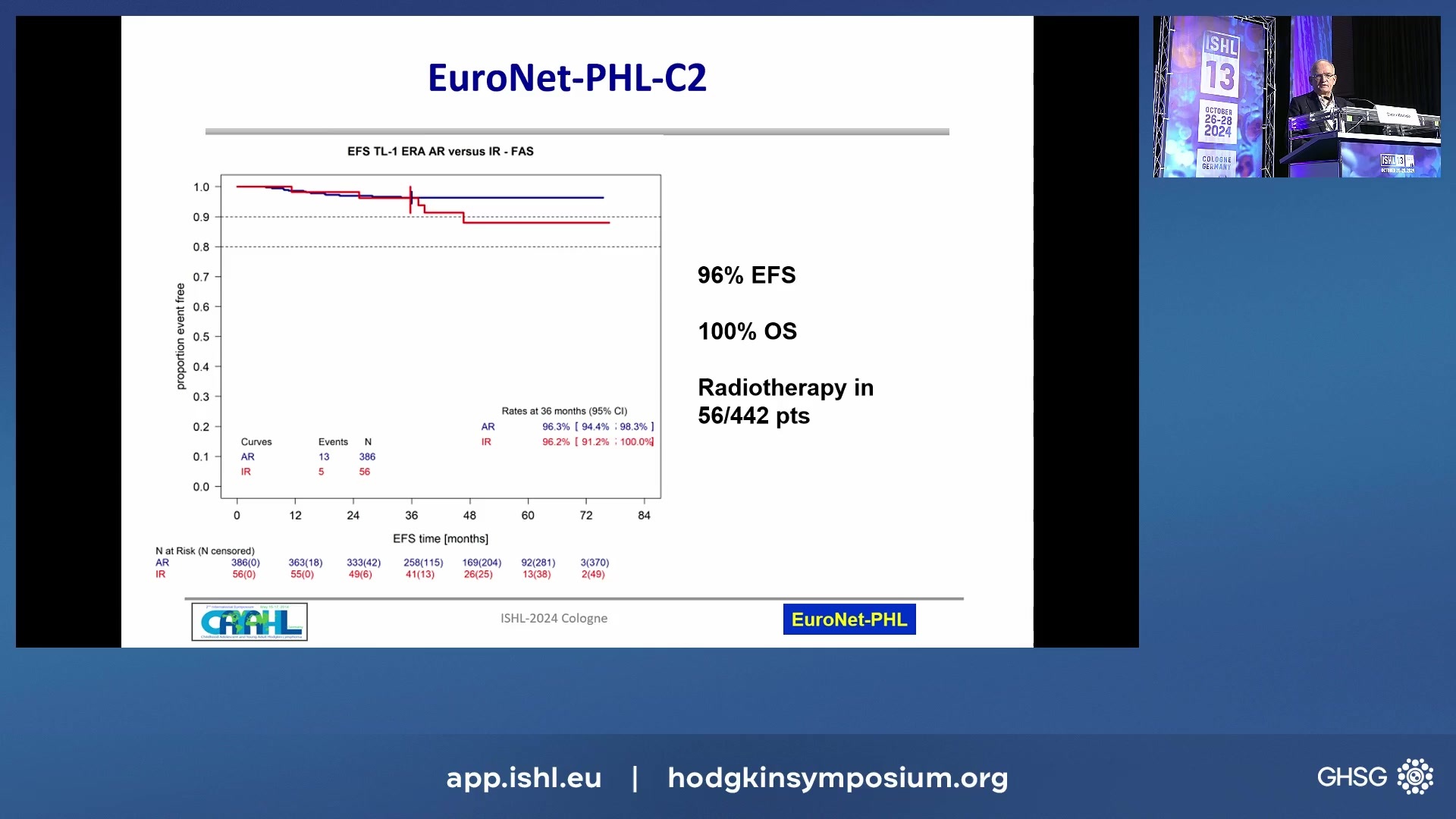Select the 36 mark on the EFS time axis
Image resolution: width=1456 pixels, height=819 pixels.
[x=410, y=514]
